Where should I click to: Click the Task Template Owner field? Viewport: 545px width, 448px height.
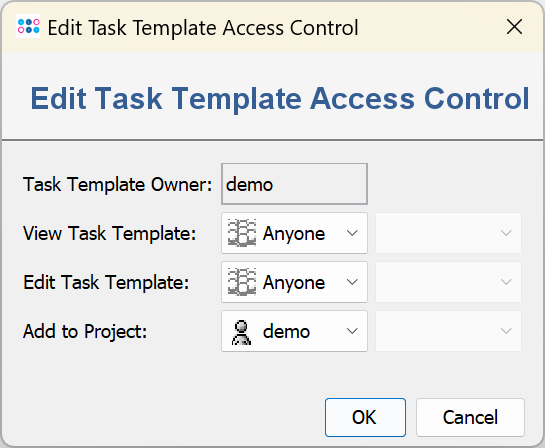click(294, 184)
